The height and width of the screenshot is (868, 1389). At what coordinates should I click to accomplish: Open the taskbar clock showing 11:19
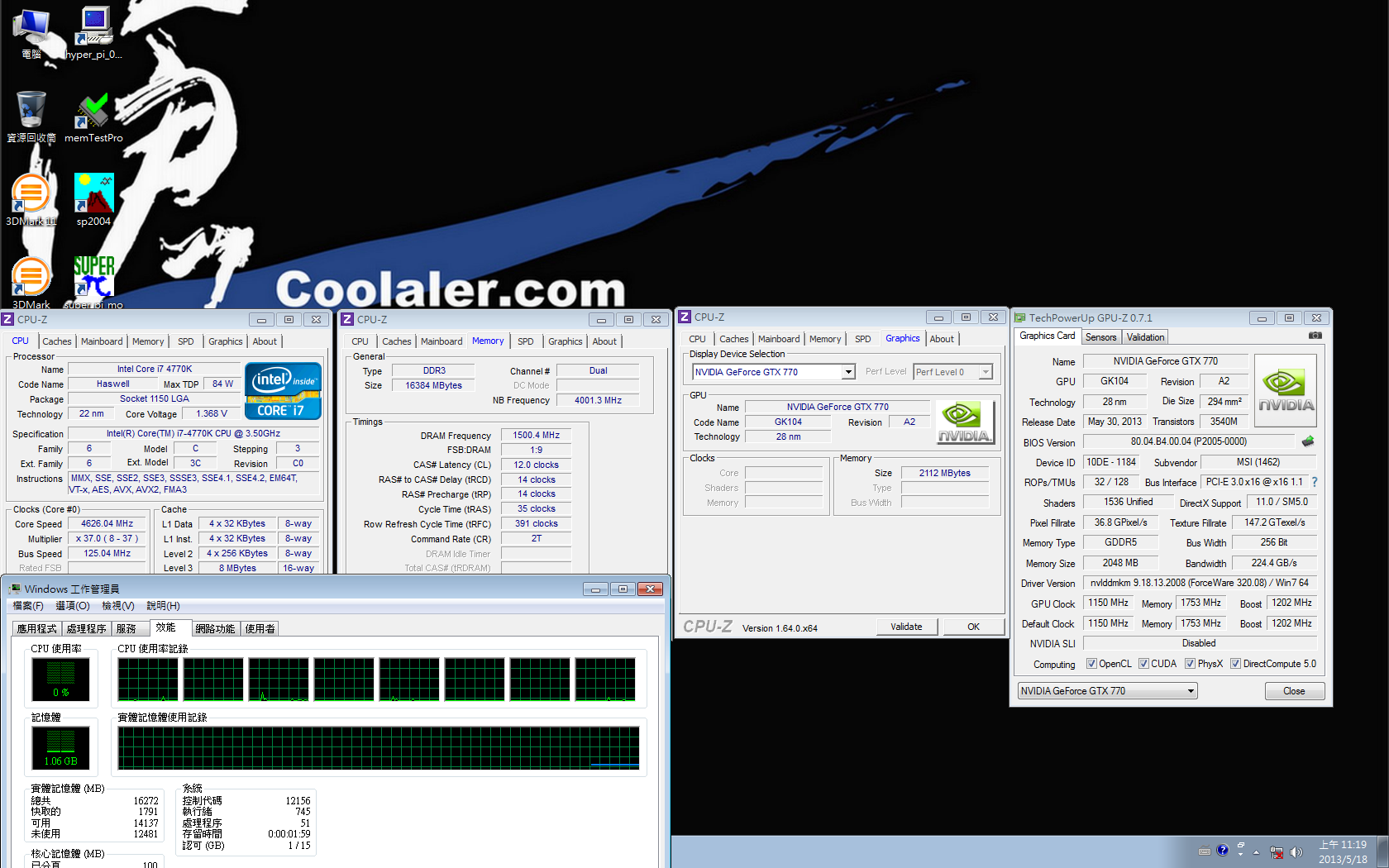click(1343, 851)
